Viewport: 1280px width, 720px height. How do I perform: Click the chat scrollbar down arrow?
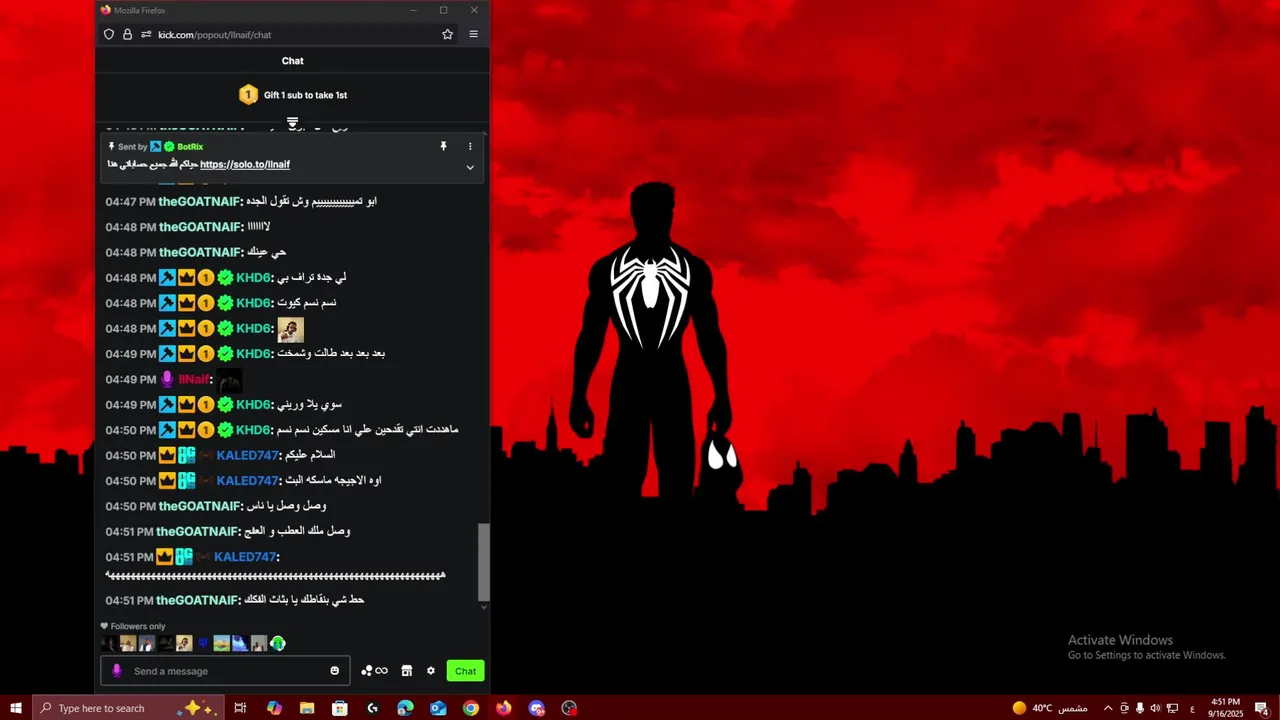484,607
